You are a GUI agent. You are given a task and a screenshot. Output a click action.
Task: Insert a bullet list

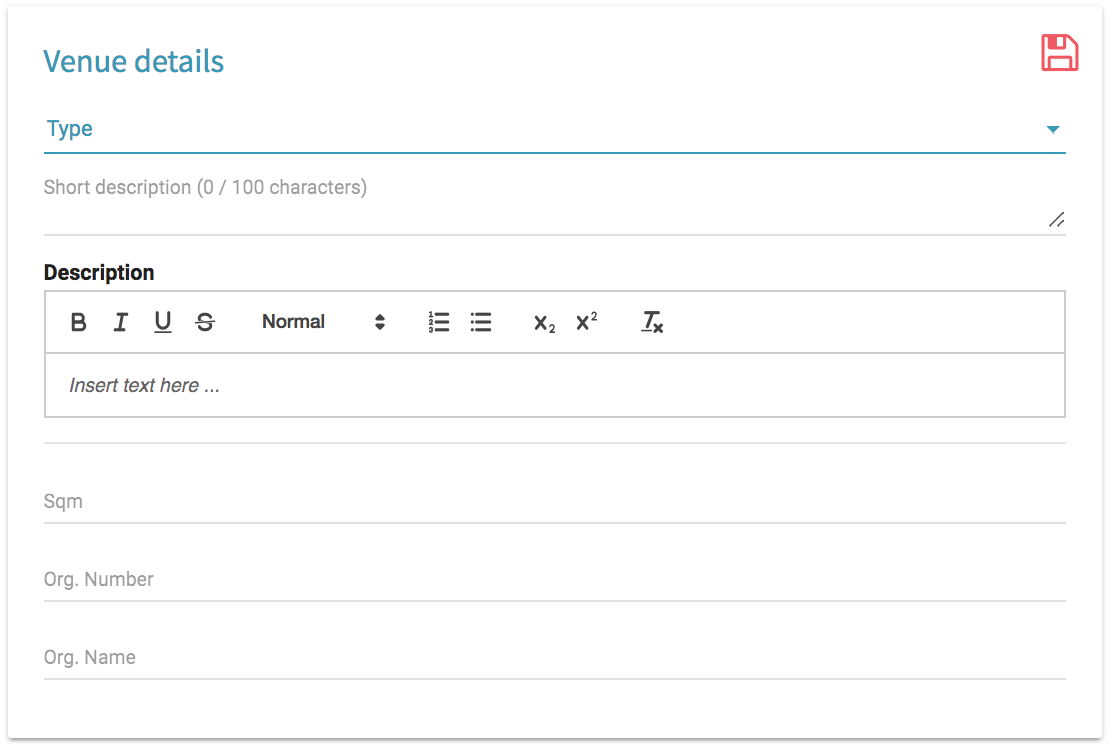click(481, 322)
